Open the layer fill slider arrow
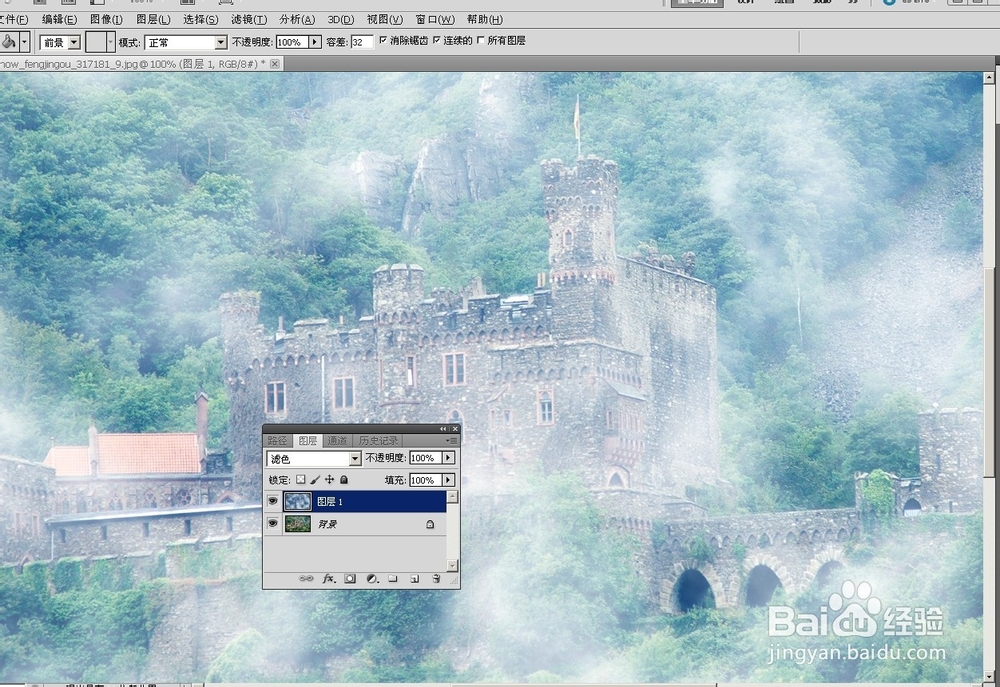 (x=448, y=480)
